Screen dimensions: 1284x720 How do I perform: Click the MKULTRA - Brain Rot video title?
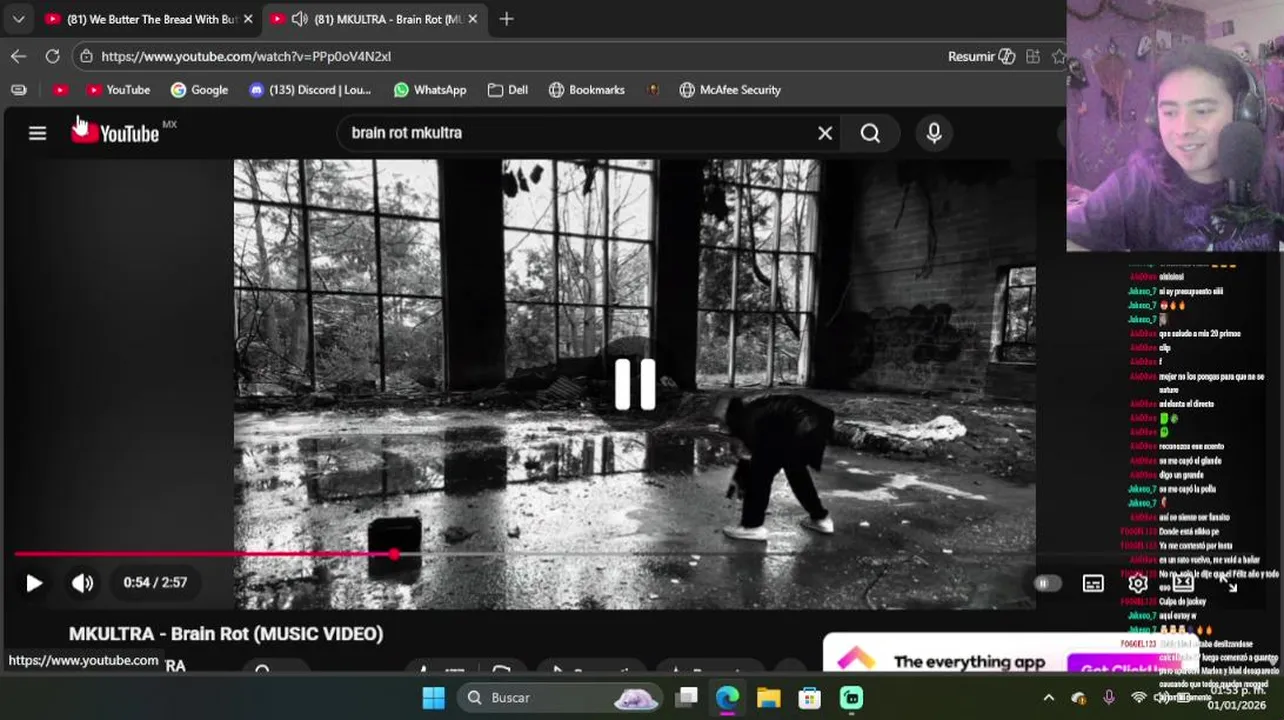coord(226,634)
